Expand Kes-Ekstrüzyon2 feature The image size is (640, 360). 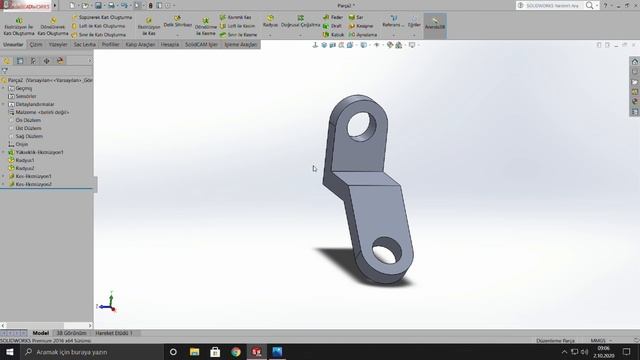click(3, 184)
